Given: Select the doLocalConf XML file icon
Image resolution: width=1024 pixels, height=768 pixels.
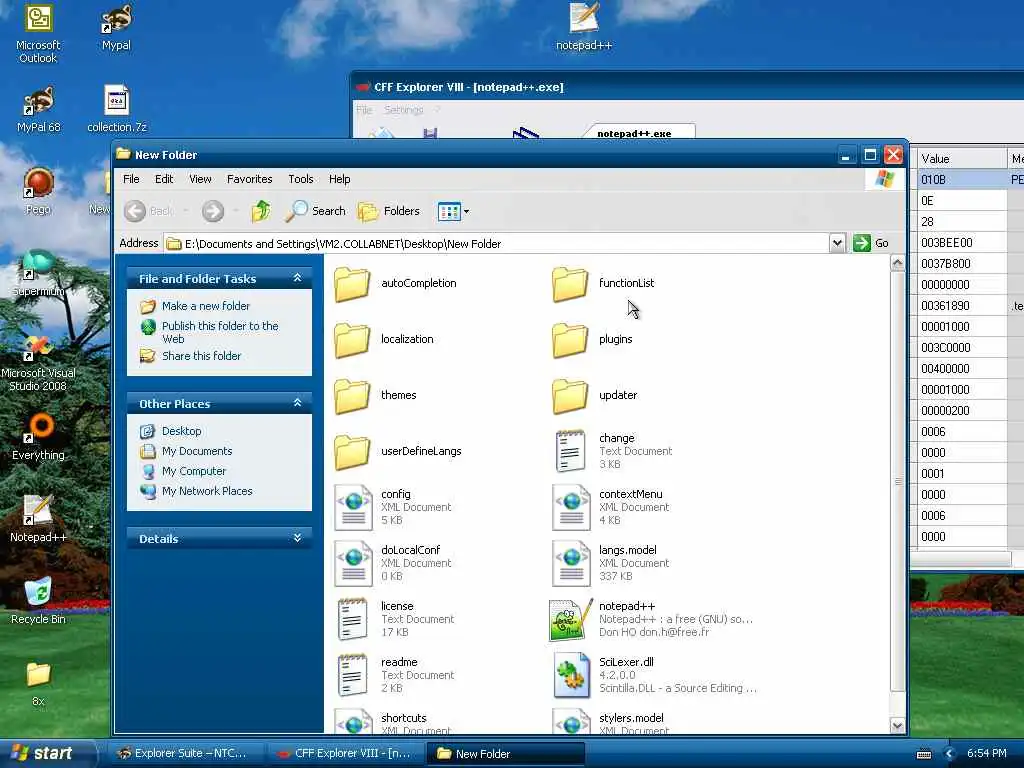Looking at the screenshot, I should pos(353,564).
